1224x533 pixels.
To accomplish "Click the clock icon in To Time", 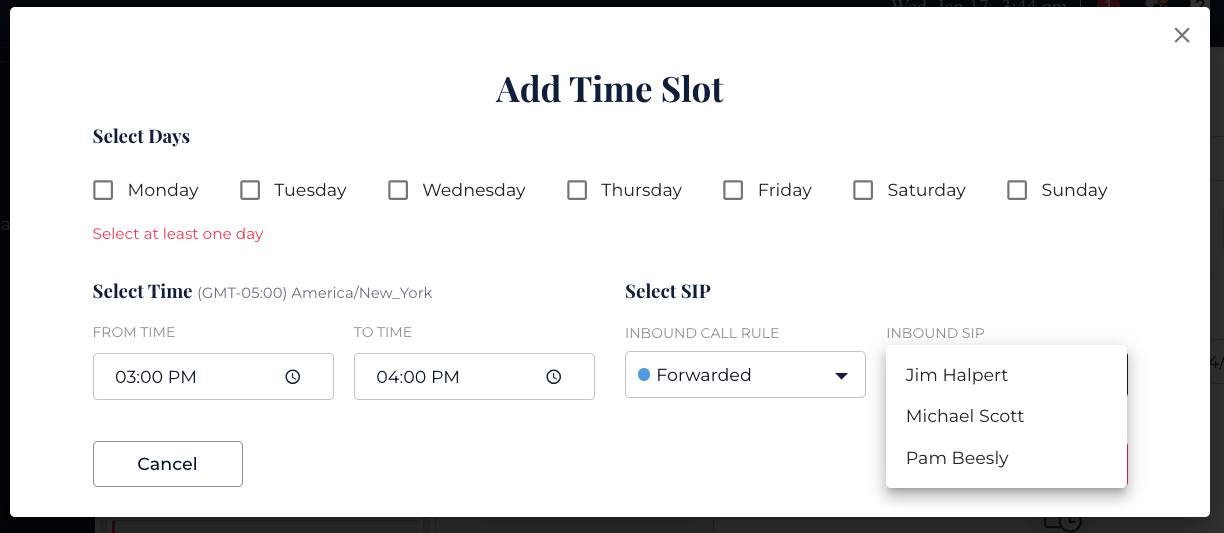I will (x=554, y=377).
